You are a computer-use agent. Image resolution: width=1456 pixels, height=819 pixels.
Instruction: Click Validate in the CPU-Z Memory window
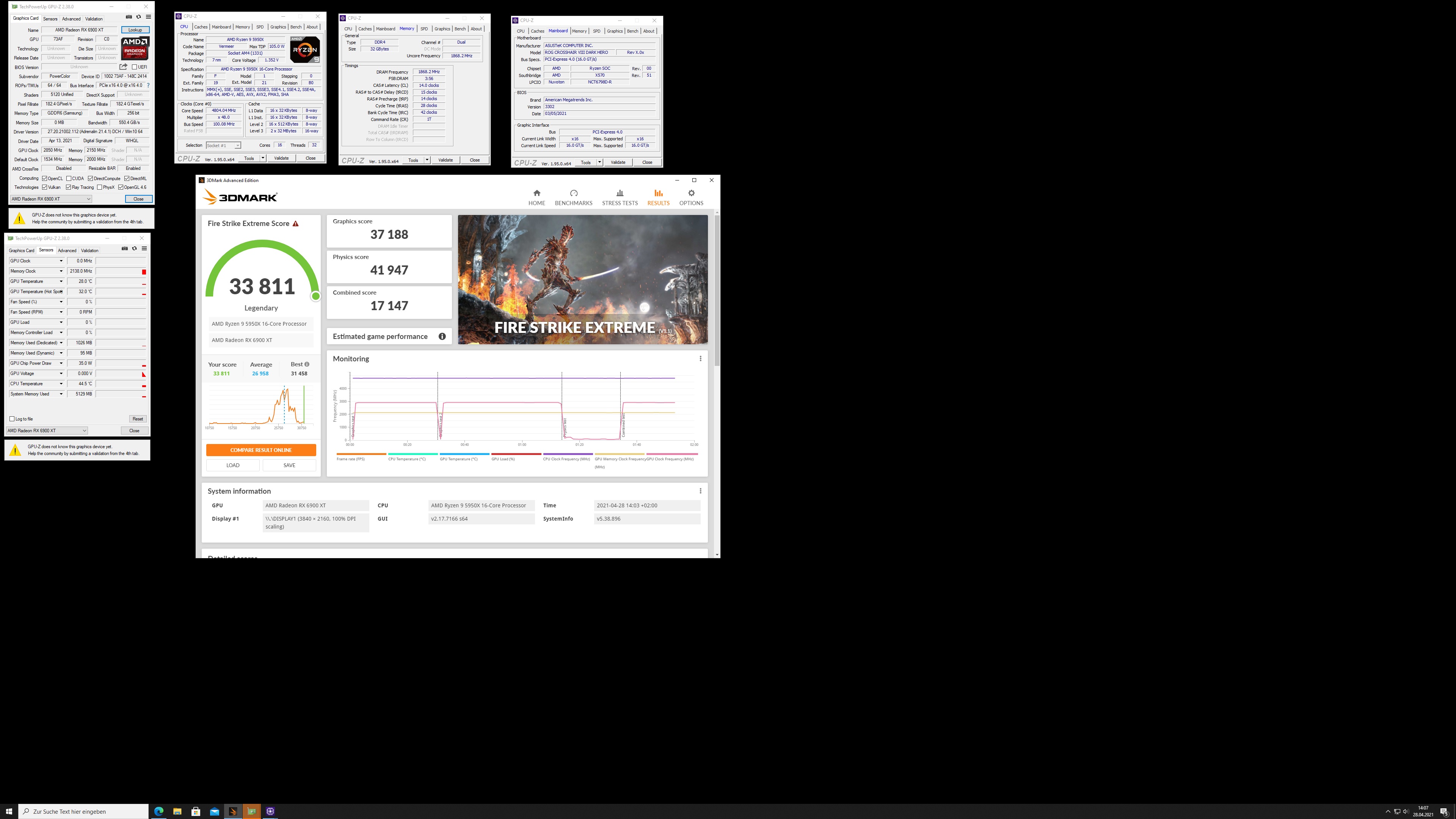coord(446,160)
